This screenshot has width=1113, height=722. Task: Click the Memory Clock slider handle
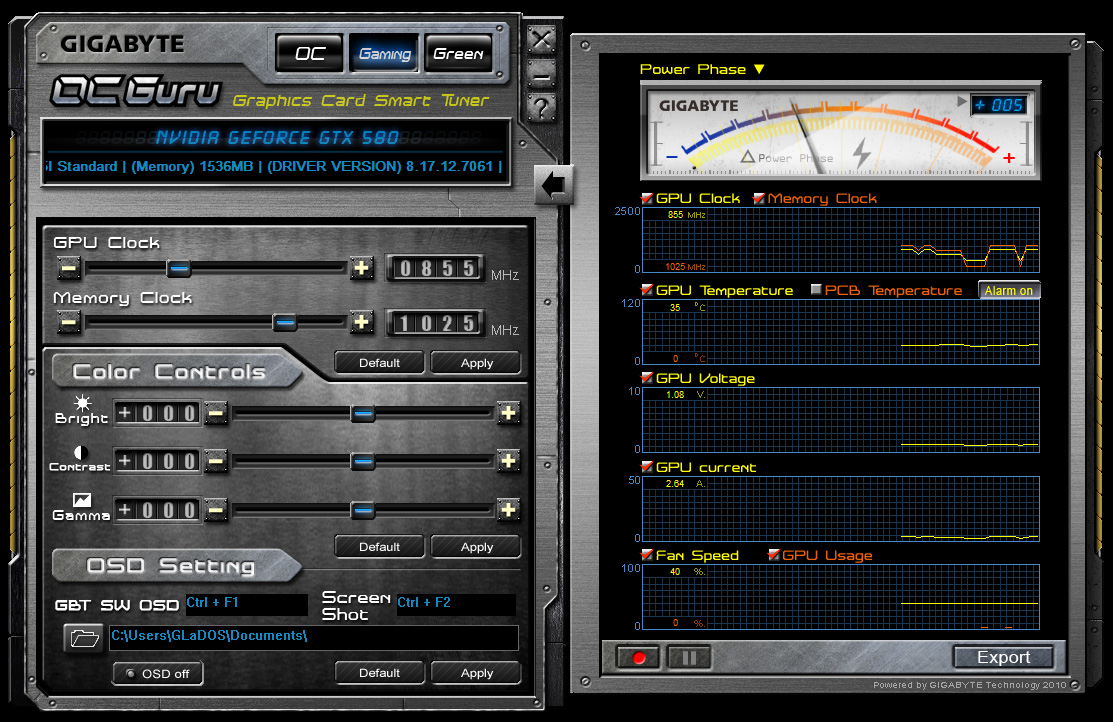(x=285, y=322)
